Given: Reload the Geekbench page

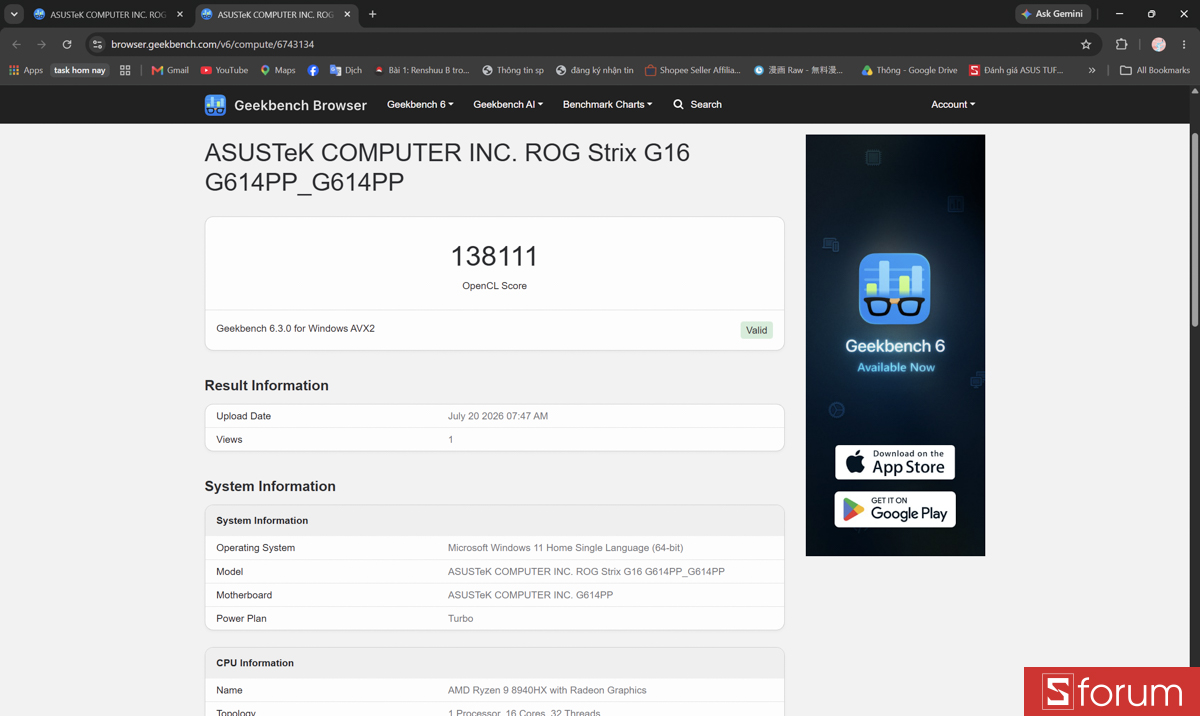Looking at the screenshot, I should (x=67, y=44).
